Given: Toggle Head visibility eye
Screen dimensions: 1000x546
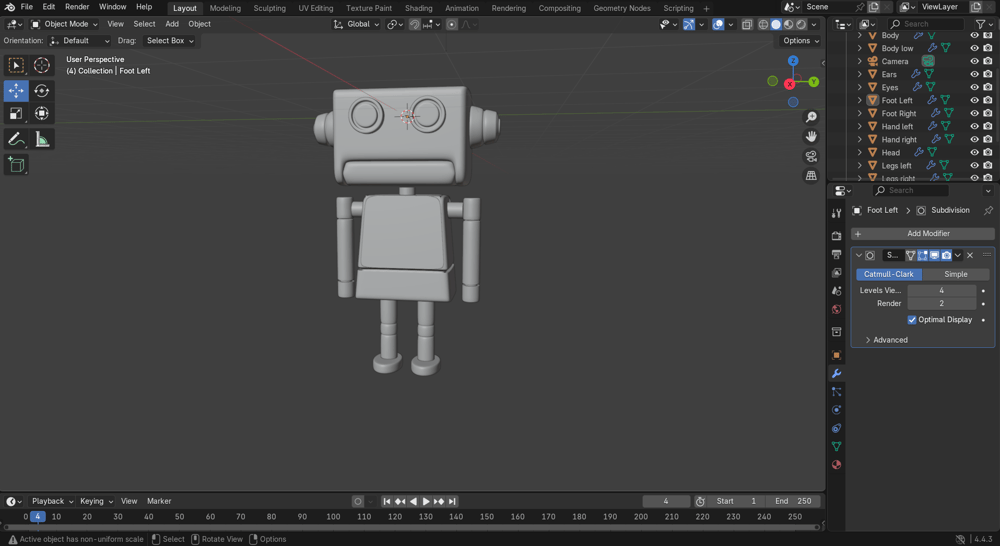Looking at the screenshot, I should 974,152.
